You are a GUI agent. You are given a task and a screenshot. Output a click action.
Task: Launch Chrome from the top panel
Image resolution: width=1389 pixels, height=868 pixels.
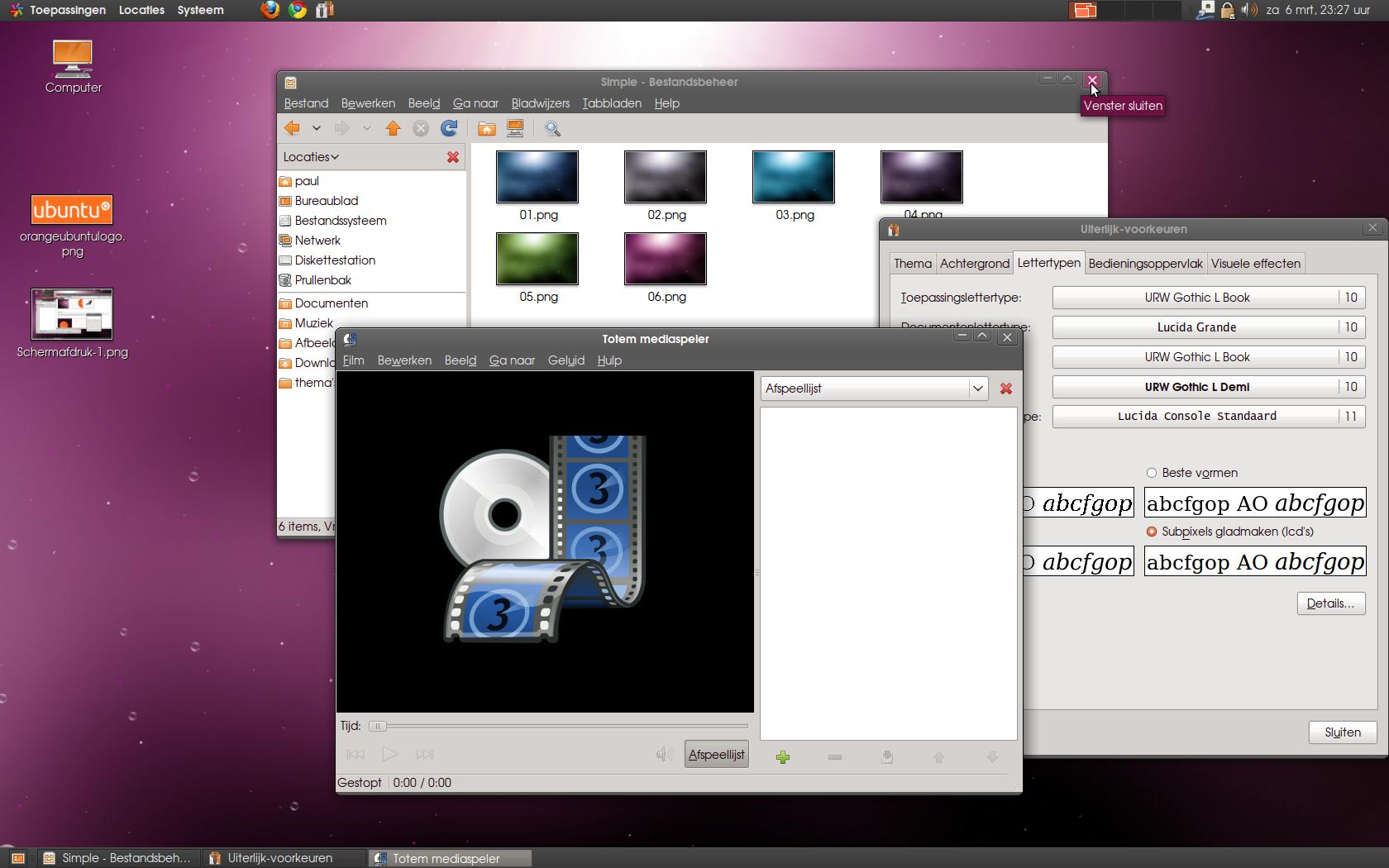[x=298, y=10]
